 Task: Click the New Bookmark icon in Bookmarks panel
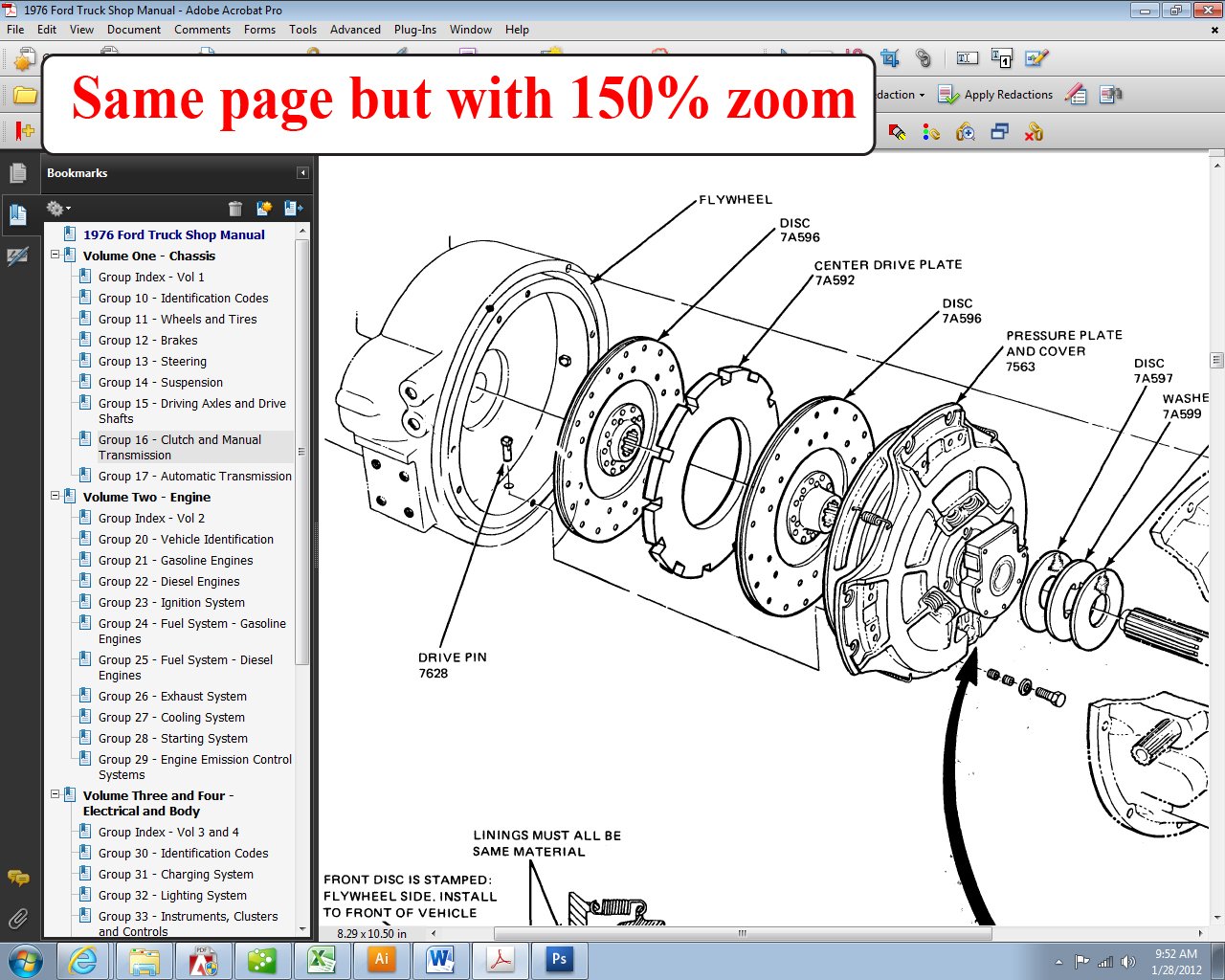pyautogui.click(x=264, y=209)
